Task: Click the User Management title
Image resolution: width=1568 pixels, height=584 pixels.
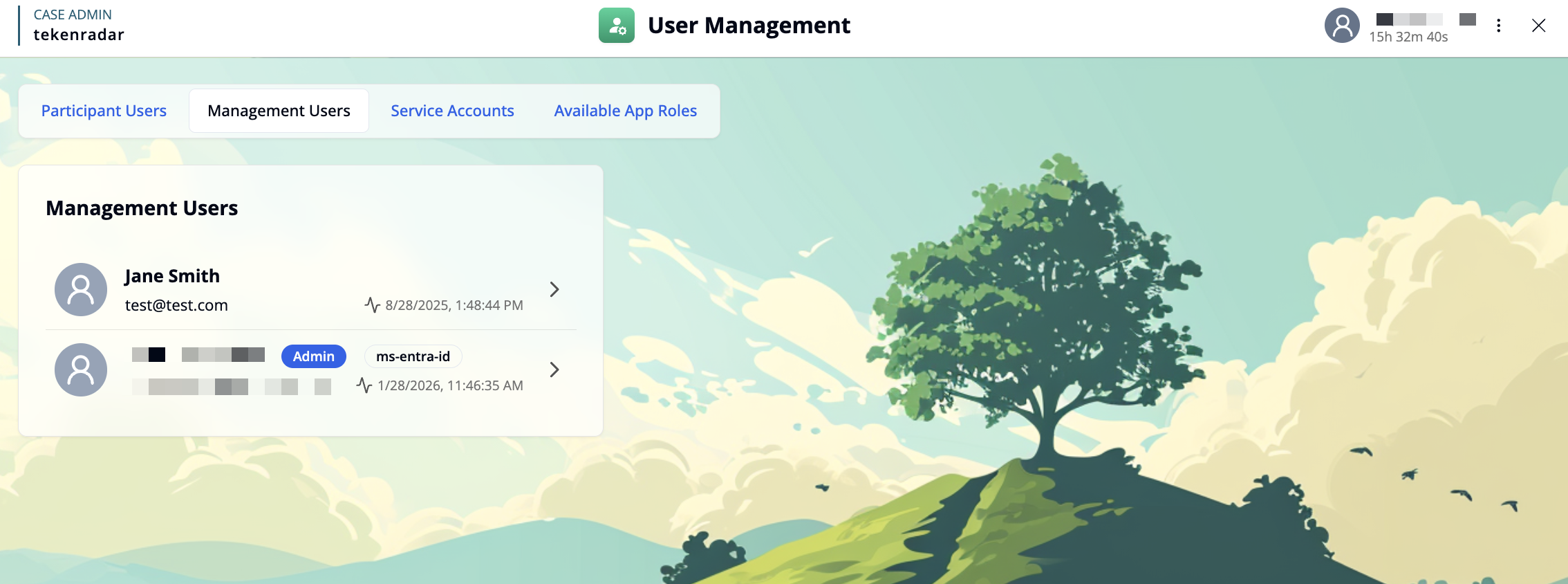Action: (749, 26)
